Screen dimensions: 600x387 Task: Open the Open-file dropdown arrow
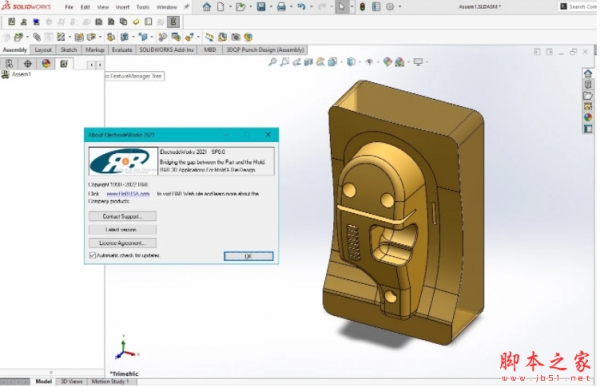250,7
